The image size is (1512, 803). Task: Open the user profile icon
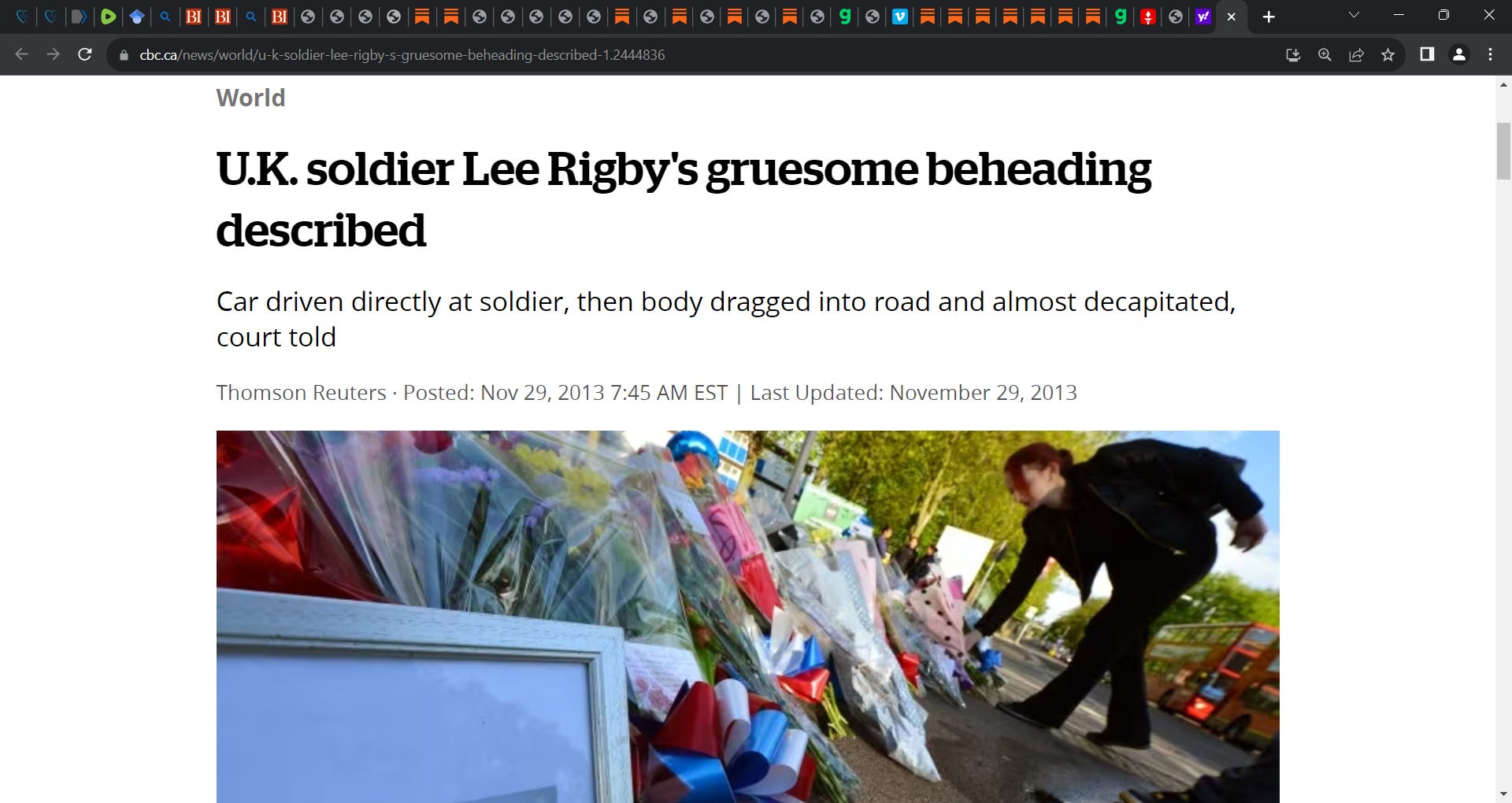(x=1458, y=54)
